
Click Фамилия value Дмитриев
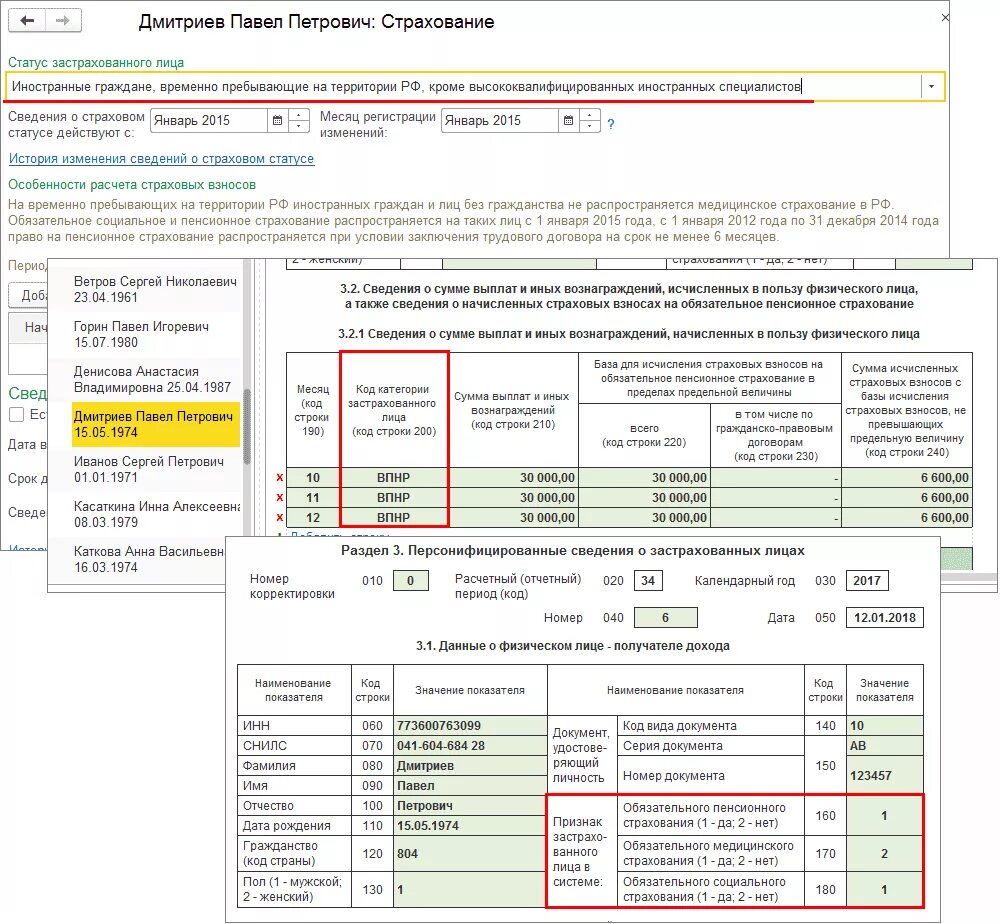point(470,765)
